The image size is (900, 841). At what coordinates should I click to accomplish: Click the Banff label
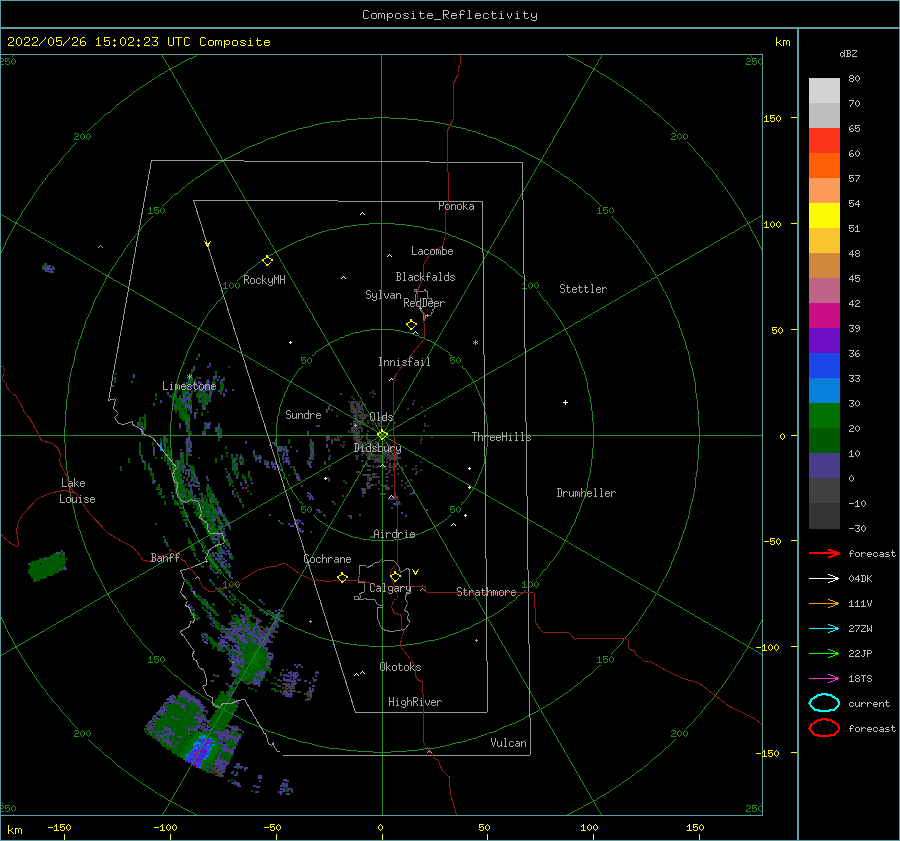tap(165, 557)
